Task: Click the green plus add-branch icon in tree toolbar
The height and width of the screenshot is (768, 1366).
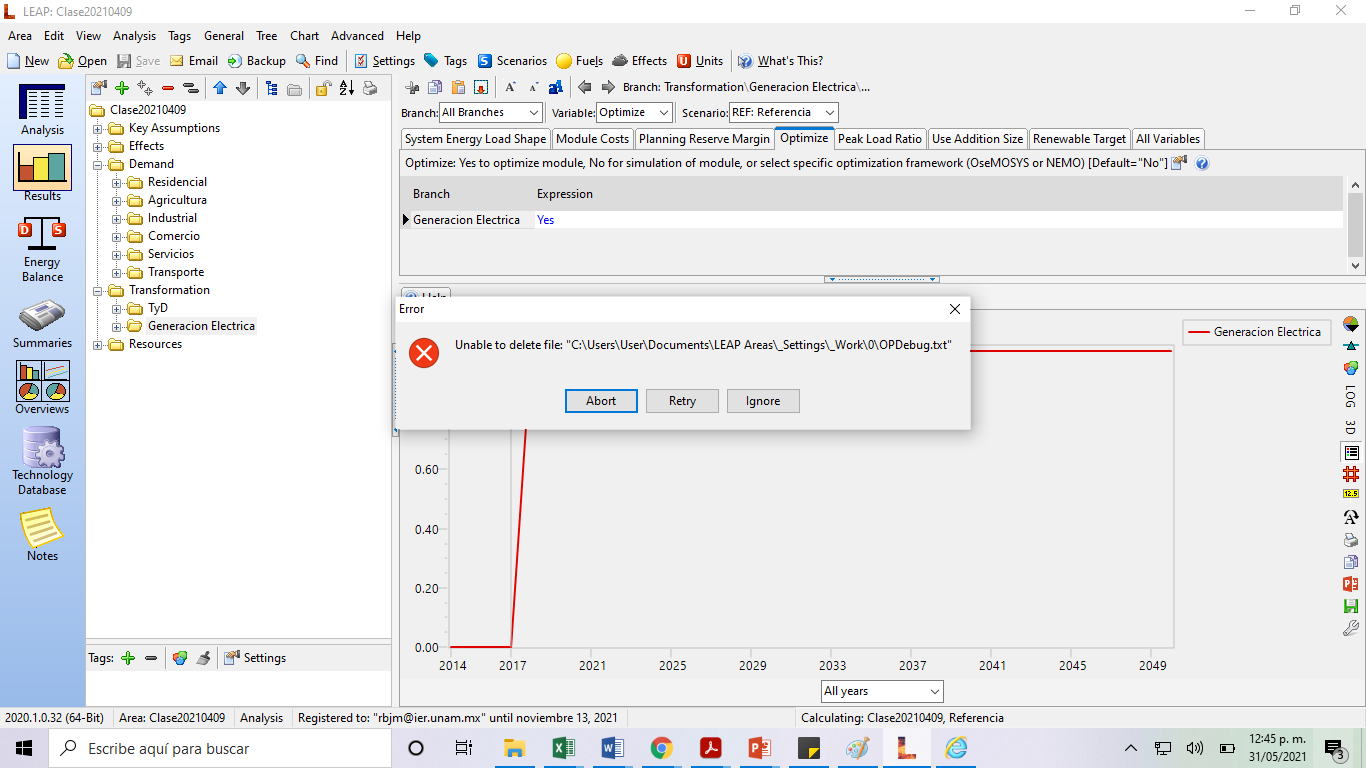Action: [x=122, y=88]
